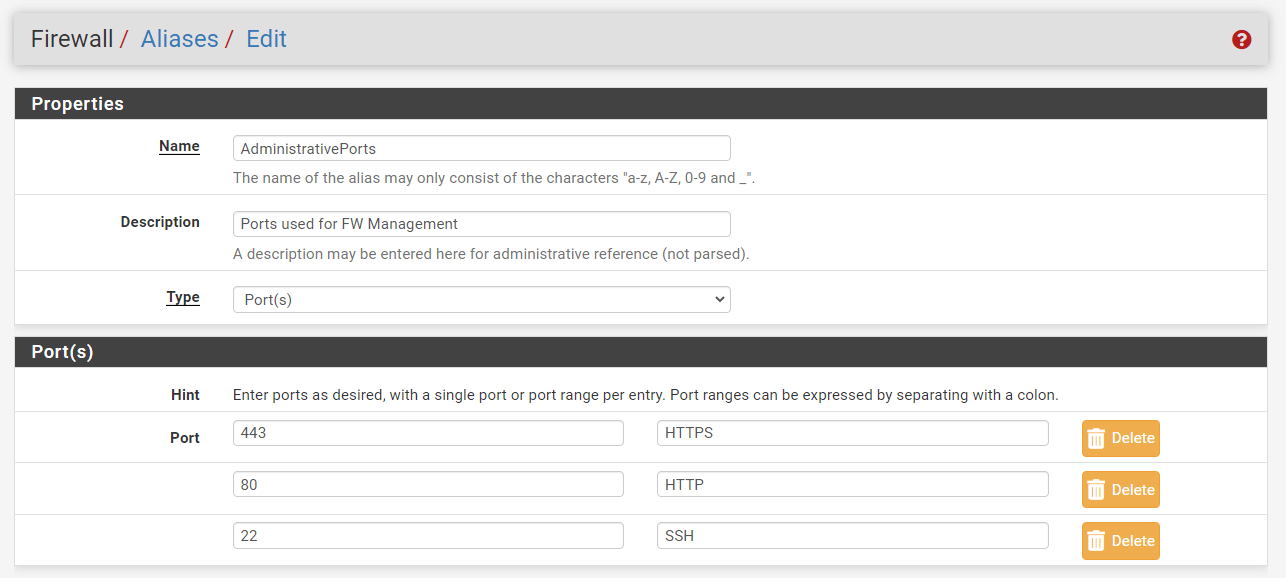Click the Properties section header
The height and width of the screenshot is (578, 1286).
point(641,104)
